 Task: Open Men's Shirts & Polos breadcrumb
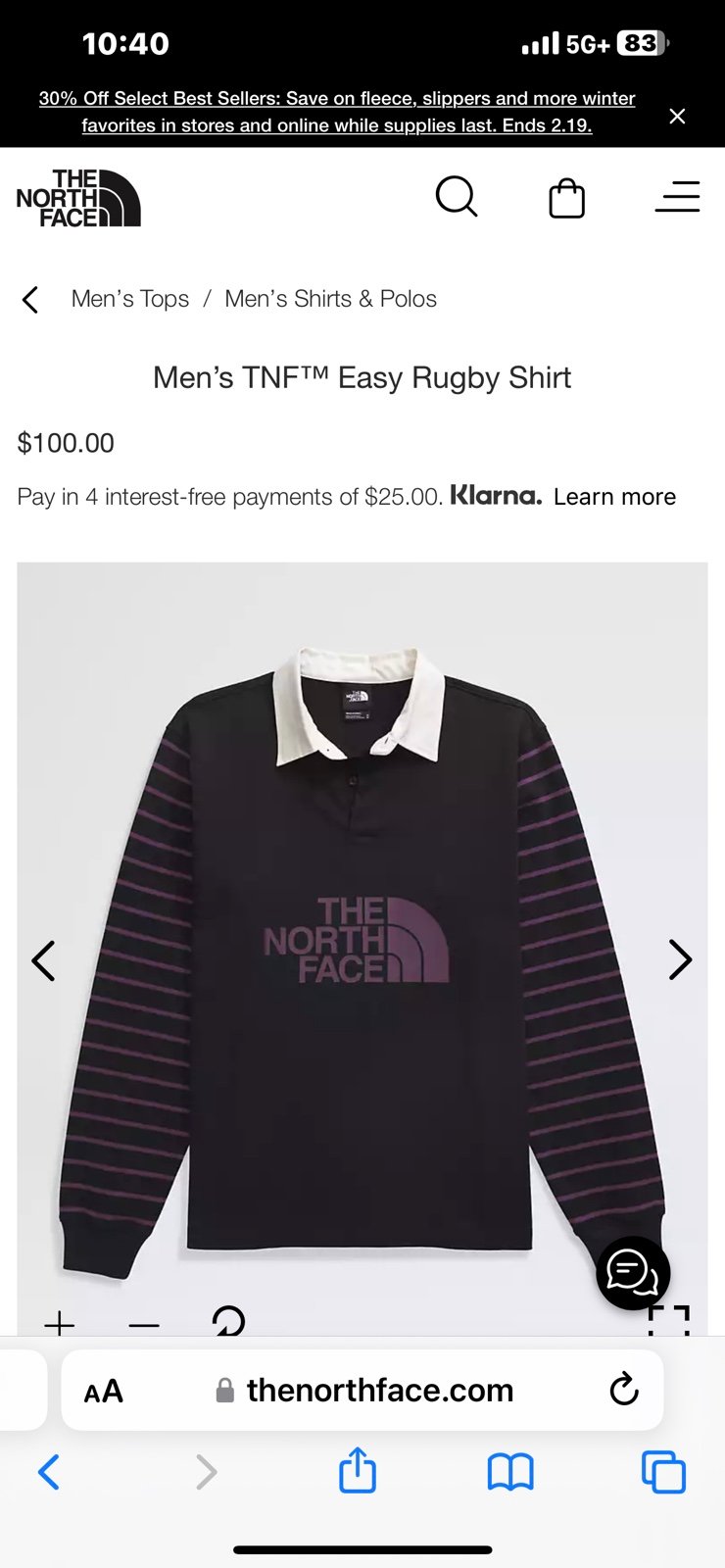[331, 299]
